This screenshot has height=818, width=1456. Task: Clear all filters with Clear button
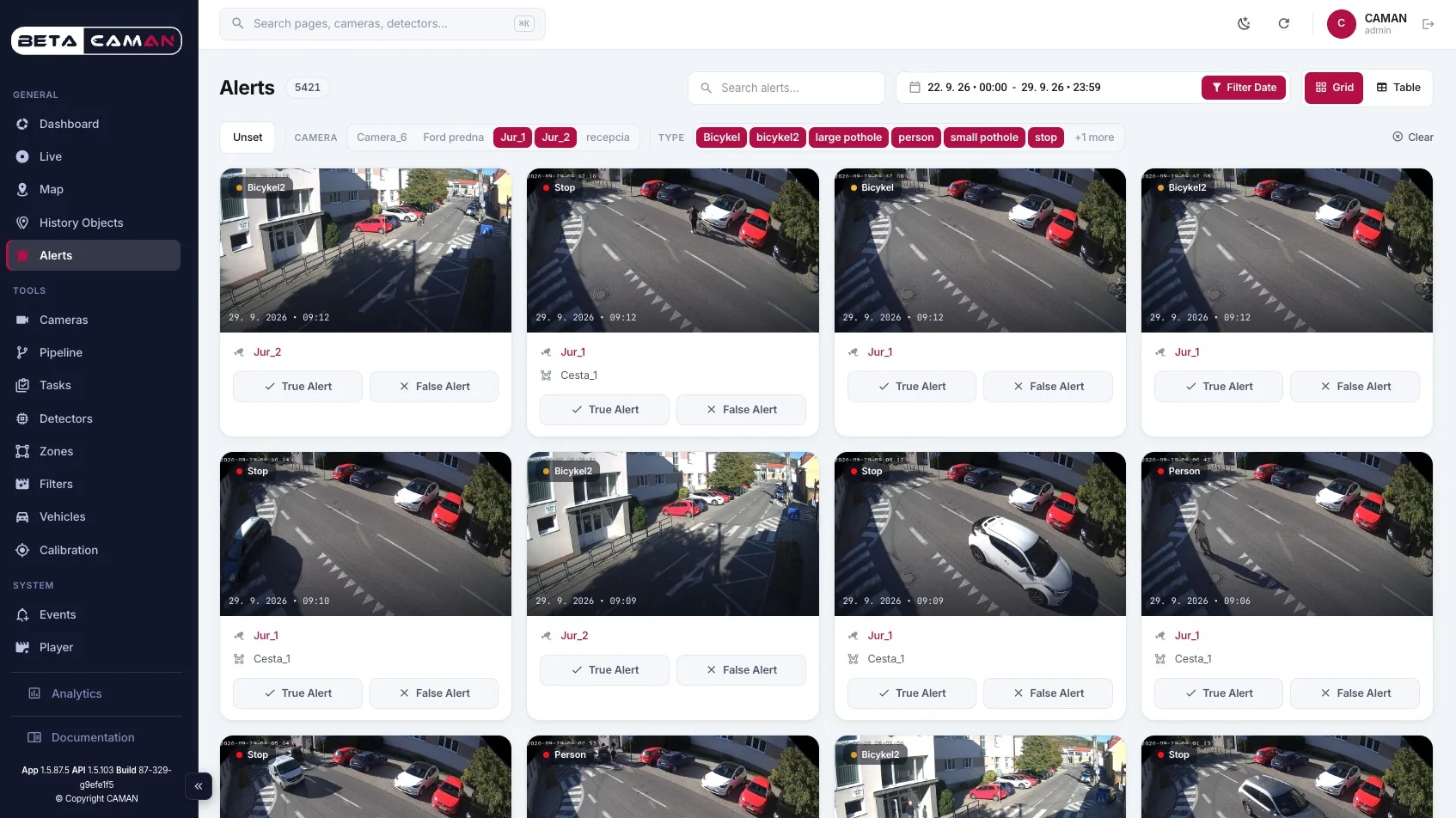[x=1412, y=137]
